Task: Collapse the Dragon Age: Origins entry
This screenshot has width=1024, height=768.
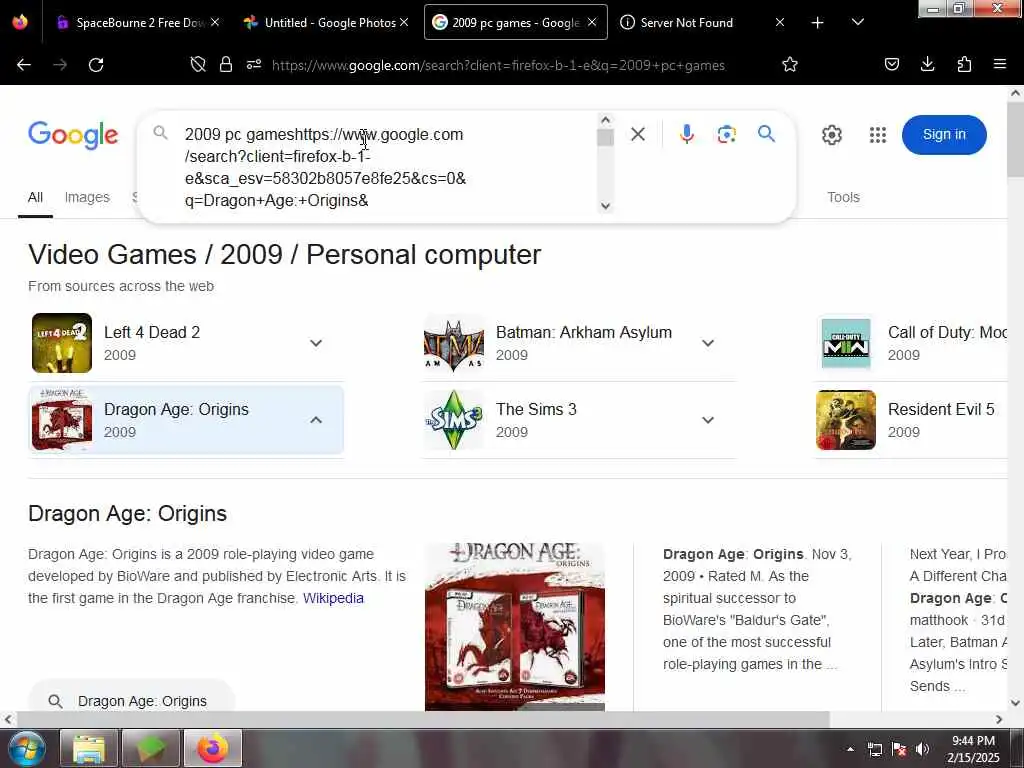Action: pyautogui.click(x=316, y=420)
